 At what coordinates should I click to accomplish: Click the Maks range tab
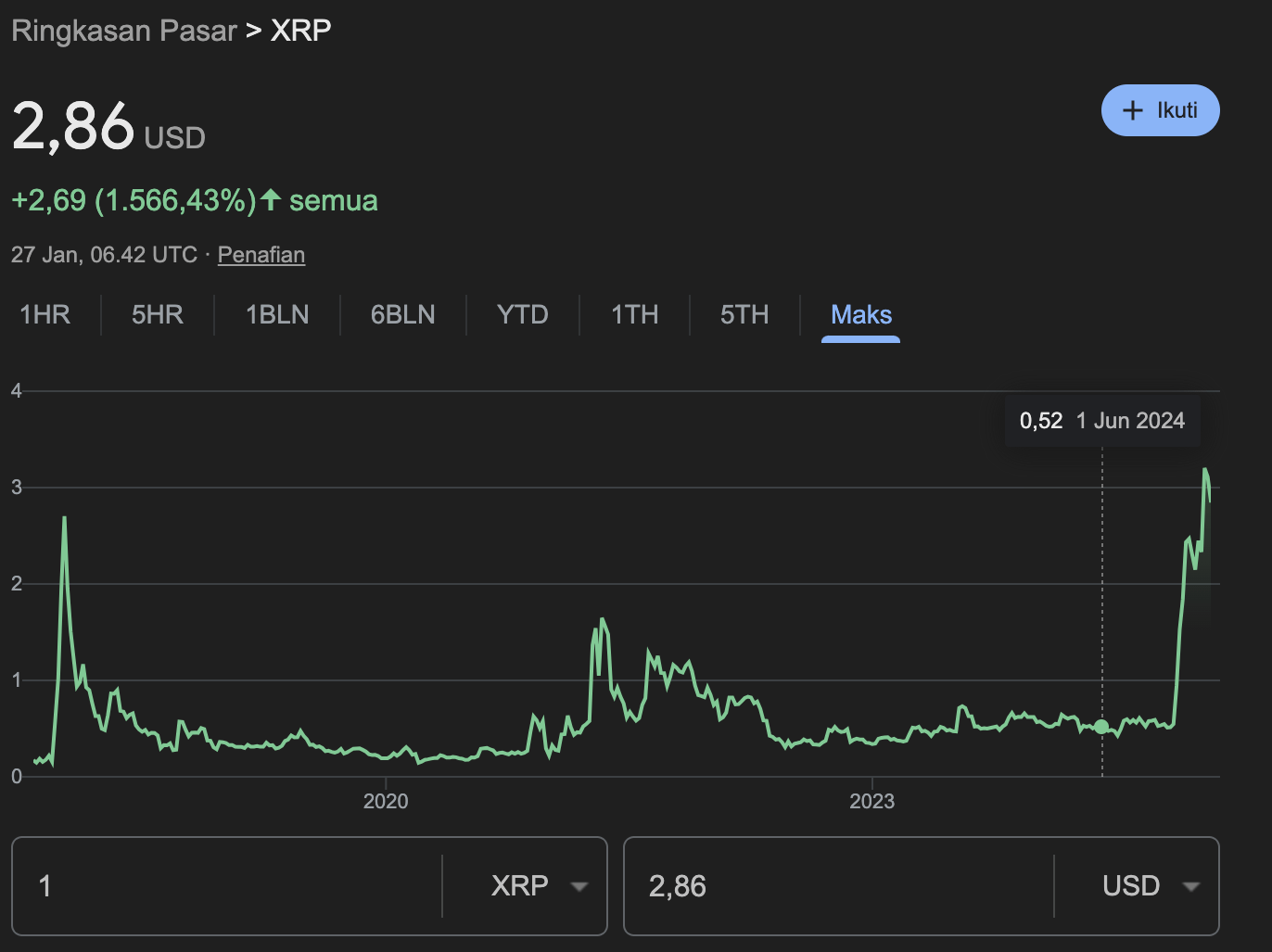tap(860, 315)
